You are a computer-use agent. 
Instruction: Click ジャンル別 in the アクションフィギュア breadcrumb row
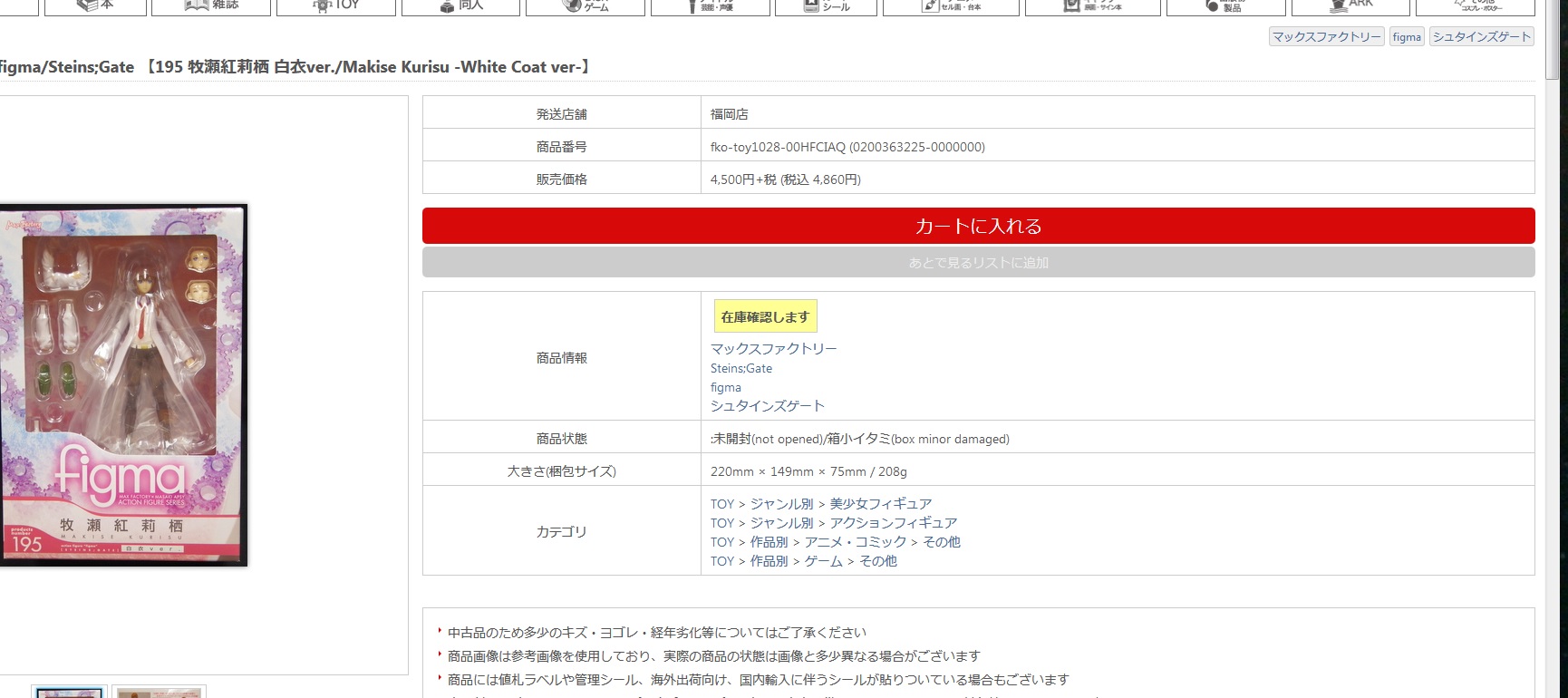[x=782, y=523]
